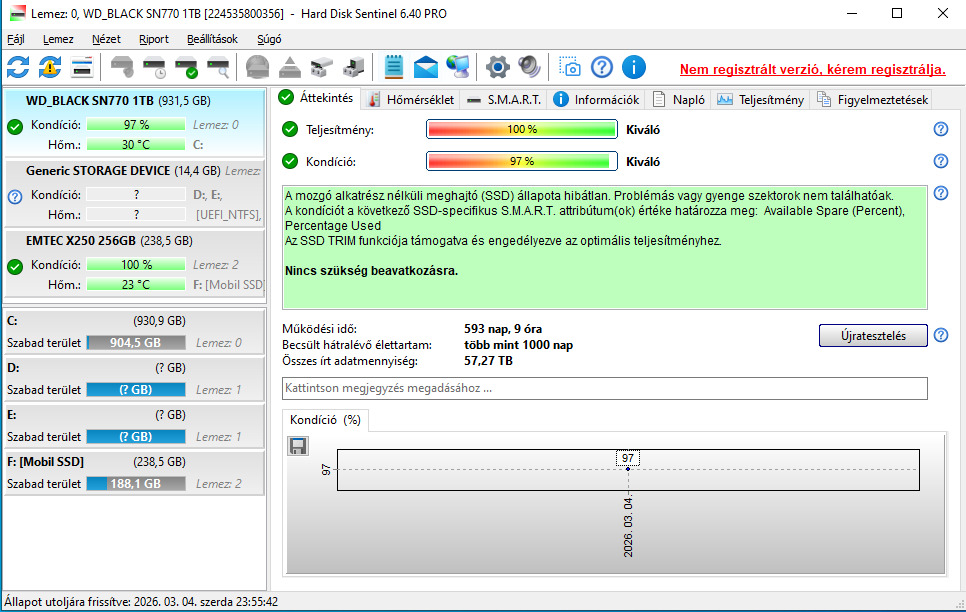The width and height of the screenshot is (966, 612).
Task: Click the disk with green checkmark icon
Action: (x=186, y=67)
